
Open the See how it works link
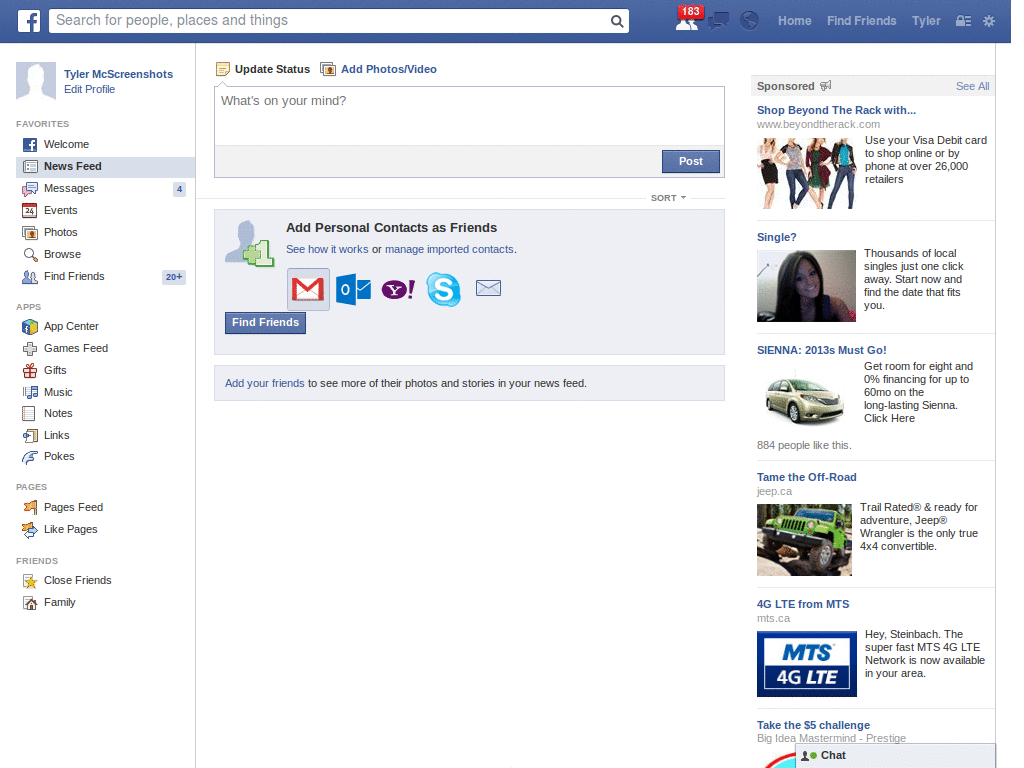[x=327, y=249]
